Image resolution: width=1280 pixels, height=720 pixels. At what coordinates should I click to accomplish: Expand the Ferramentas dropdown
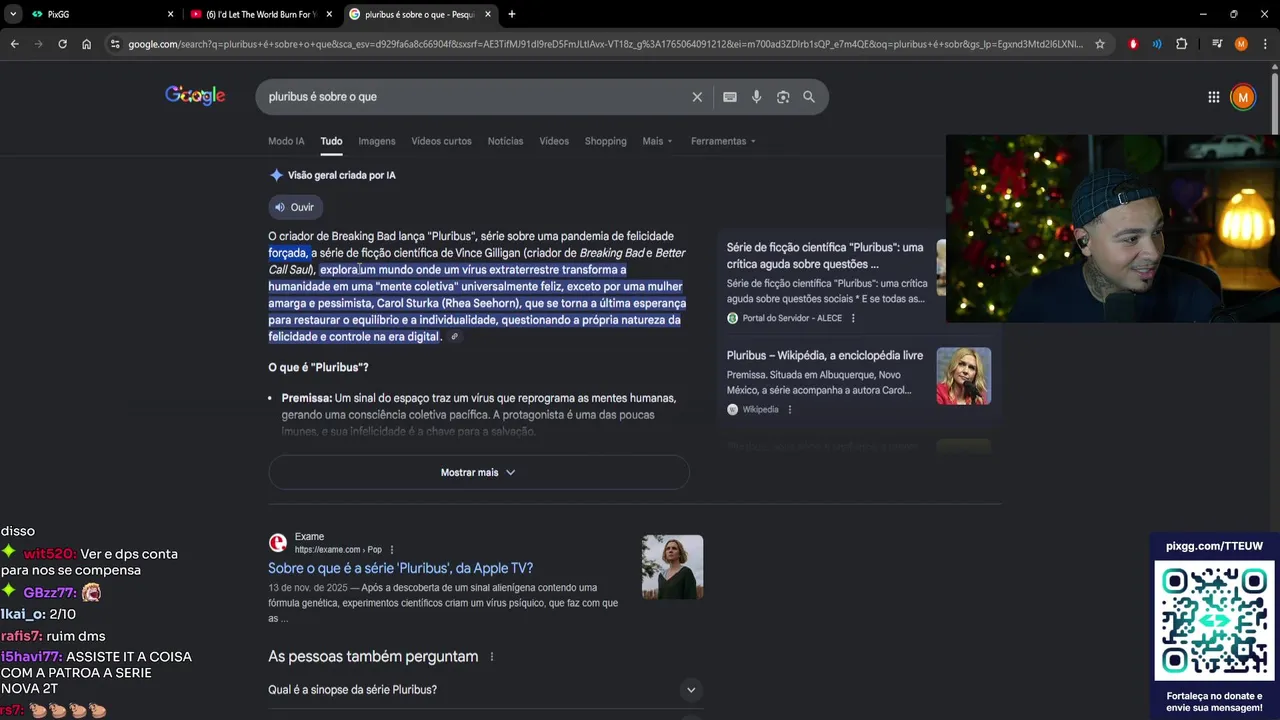(723, 141)
